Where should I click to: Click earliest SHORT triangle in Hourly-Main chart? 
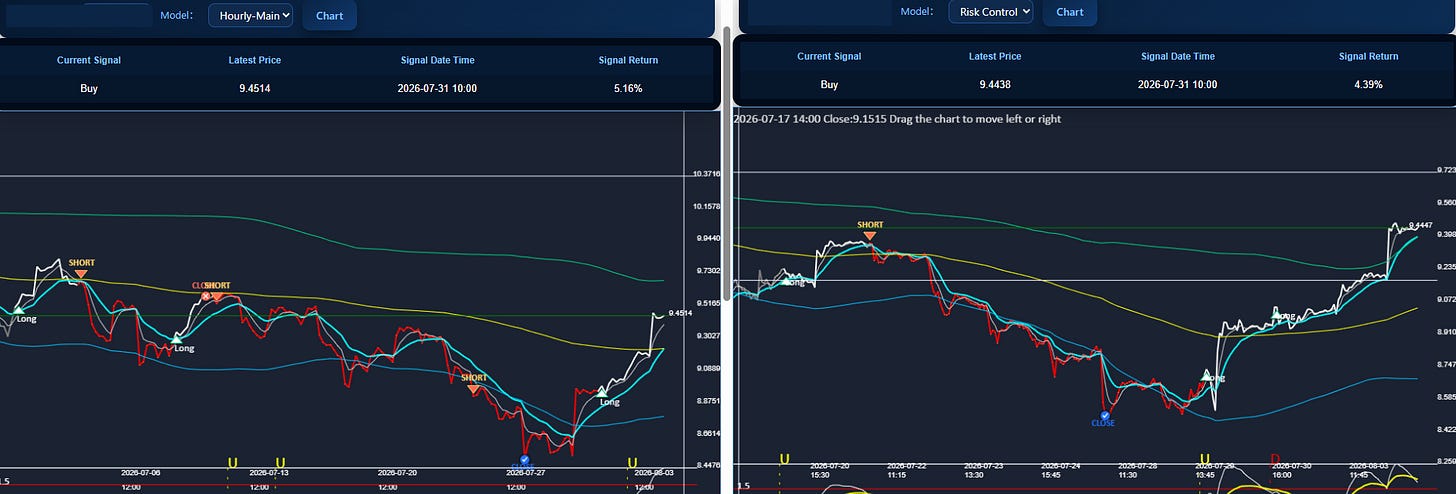[81, 273]
